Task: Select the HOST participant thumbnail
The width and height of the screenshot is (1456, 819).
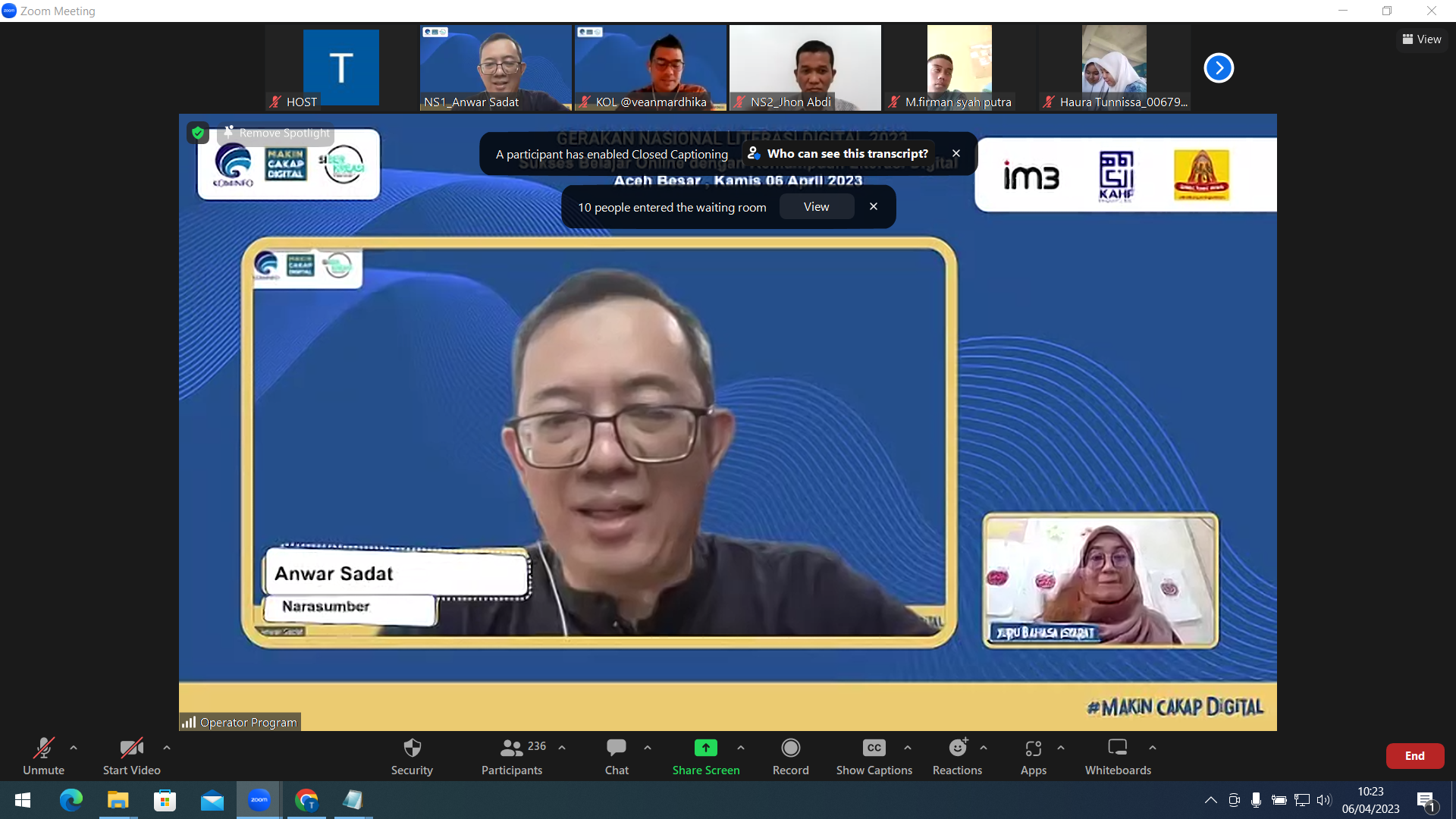Action: (341, 68)
